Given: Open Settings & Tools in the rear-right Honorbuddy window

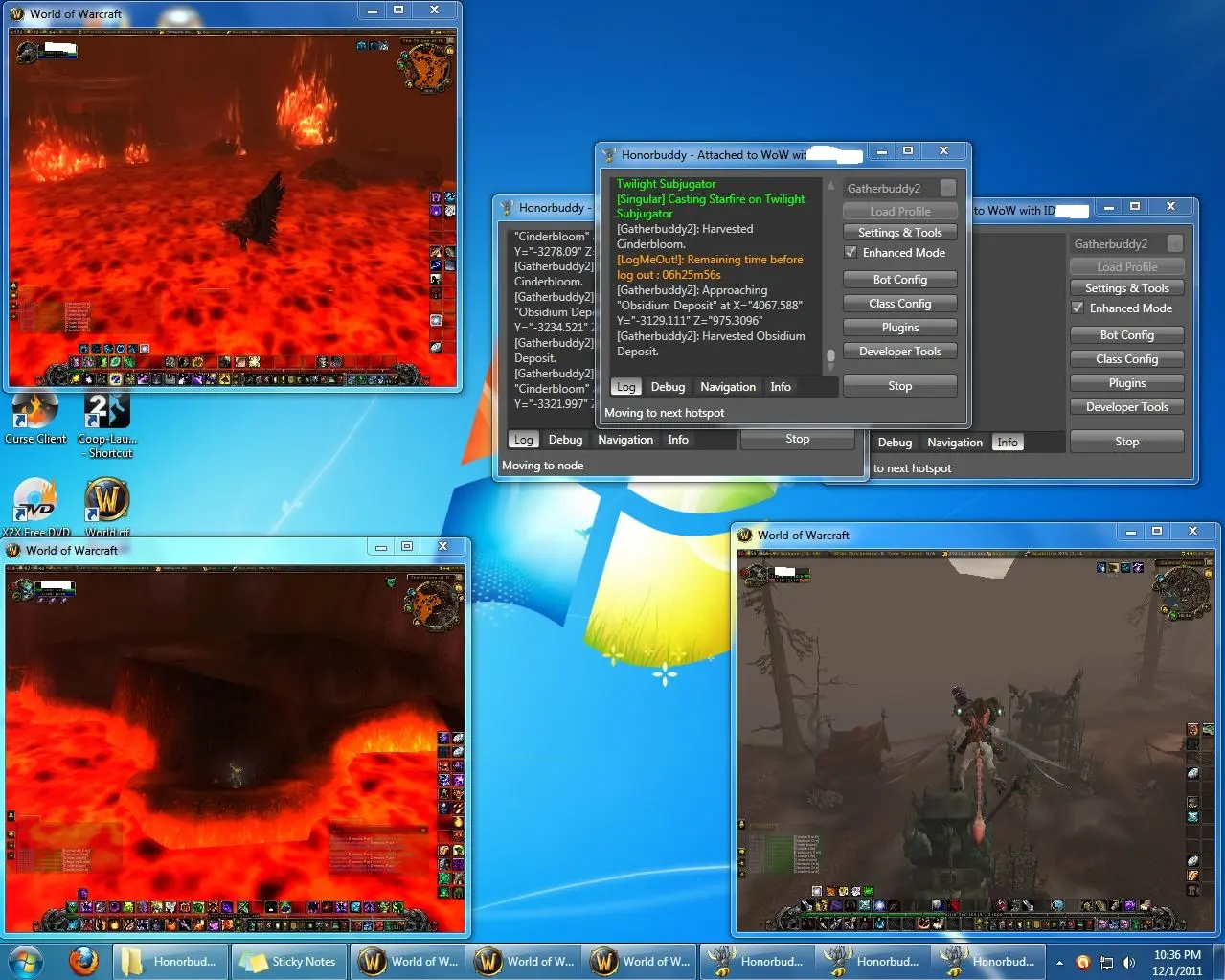Looking at the screenshot, I should coord(1126,288).
